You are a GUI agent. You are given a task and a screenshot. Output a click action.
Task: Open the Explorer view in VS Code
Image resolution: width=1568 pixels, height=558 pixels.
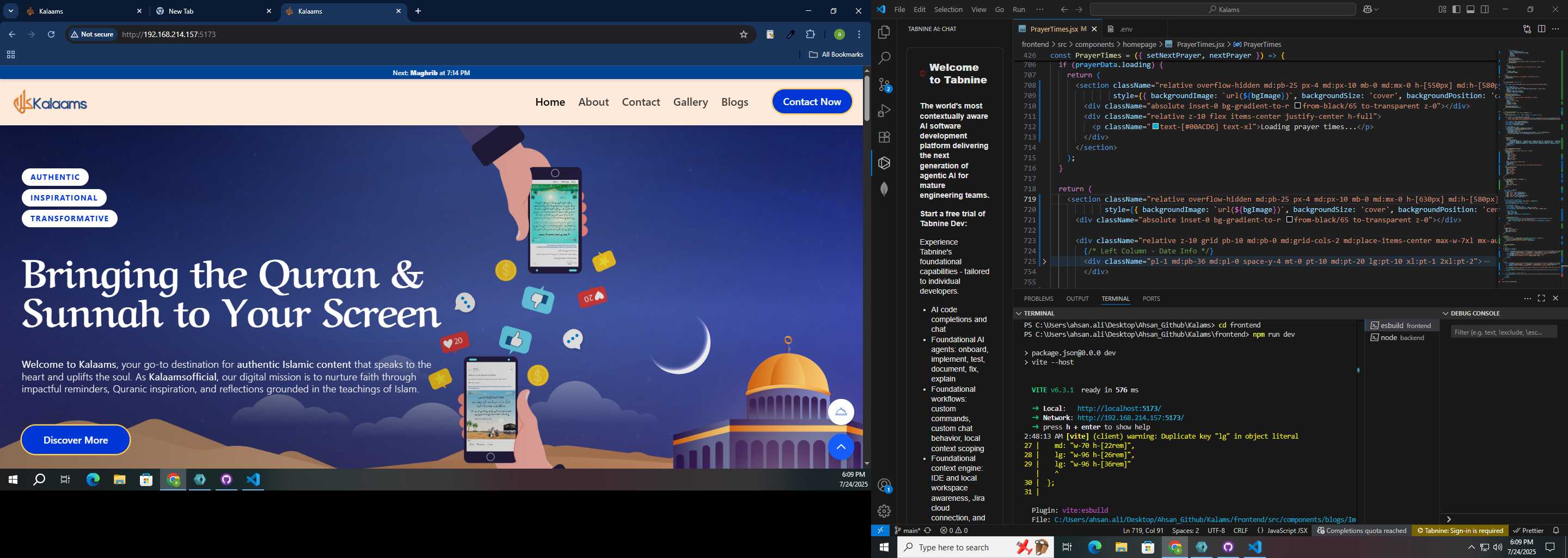pos(884,32)
